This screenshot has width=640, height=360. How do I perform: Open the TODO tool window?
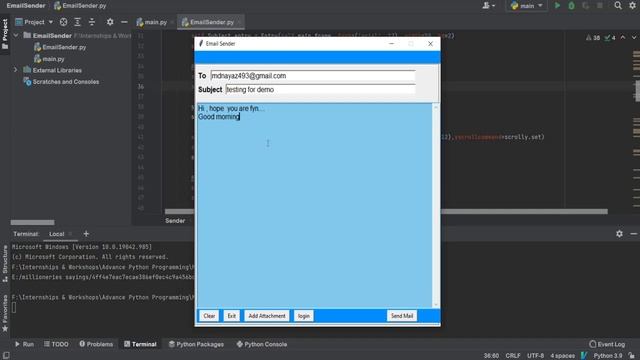56,344
